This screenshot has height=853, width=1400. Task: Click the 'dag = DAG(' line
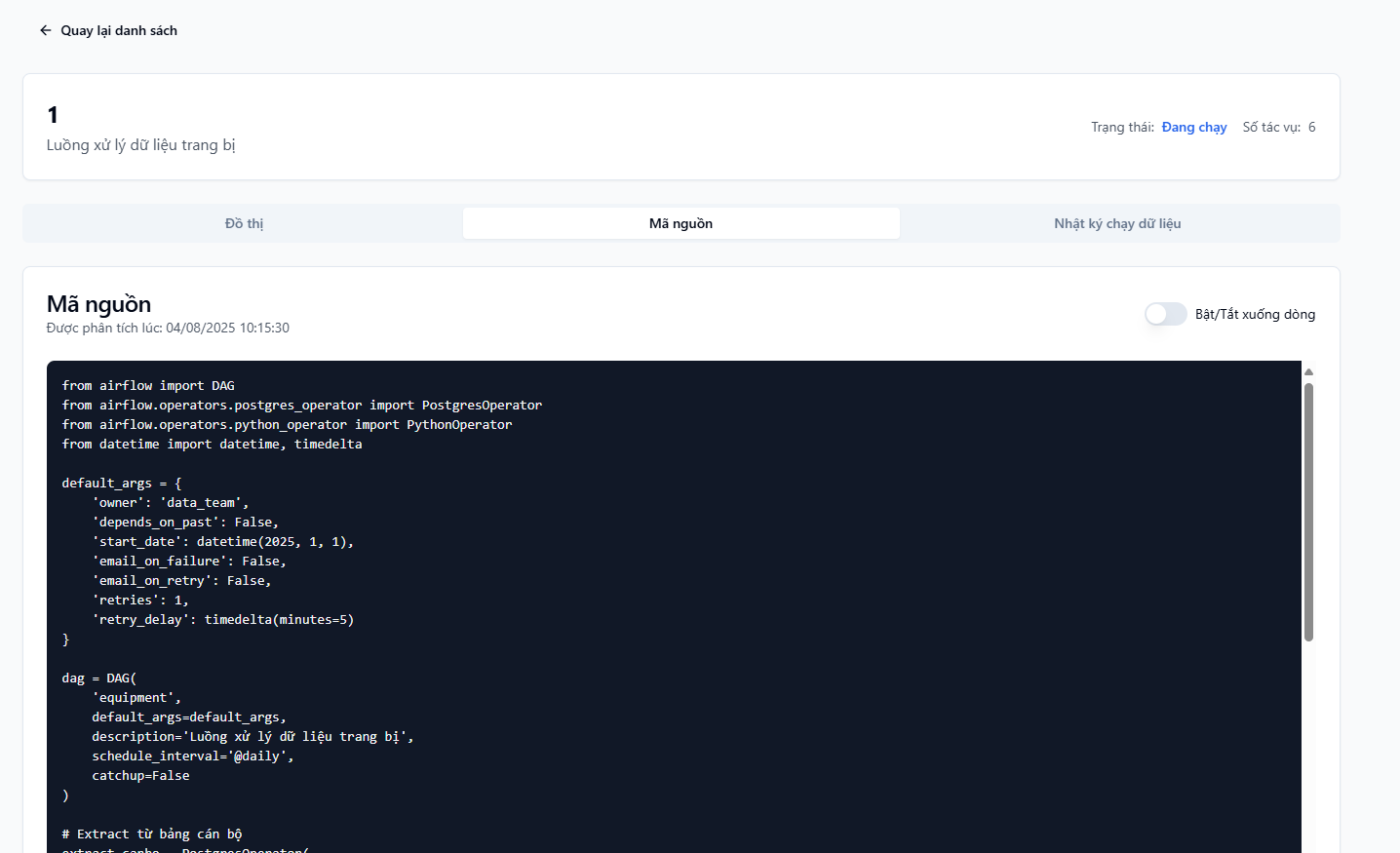99,679
